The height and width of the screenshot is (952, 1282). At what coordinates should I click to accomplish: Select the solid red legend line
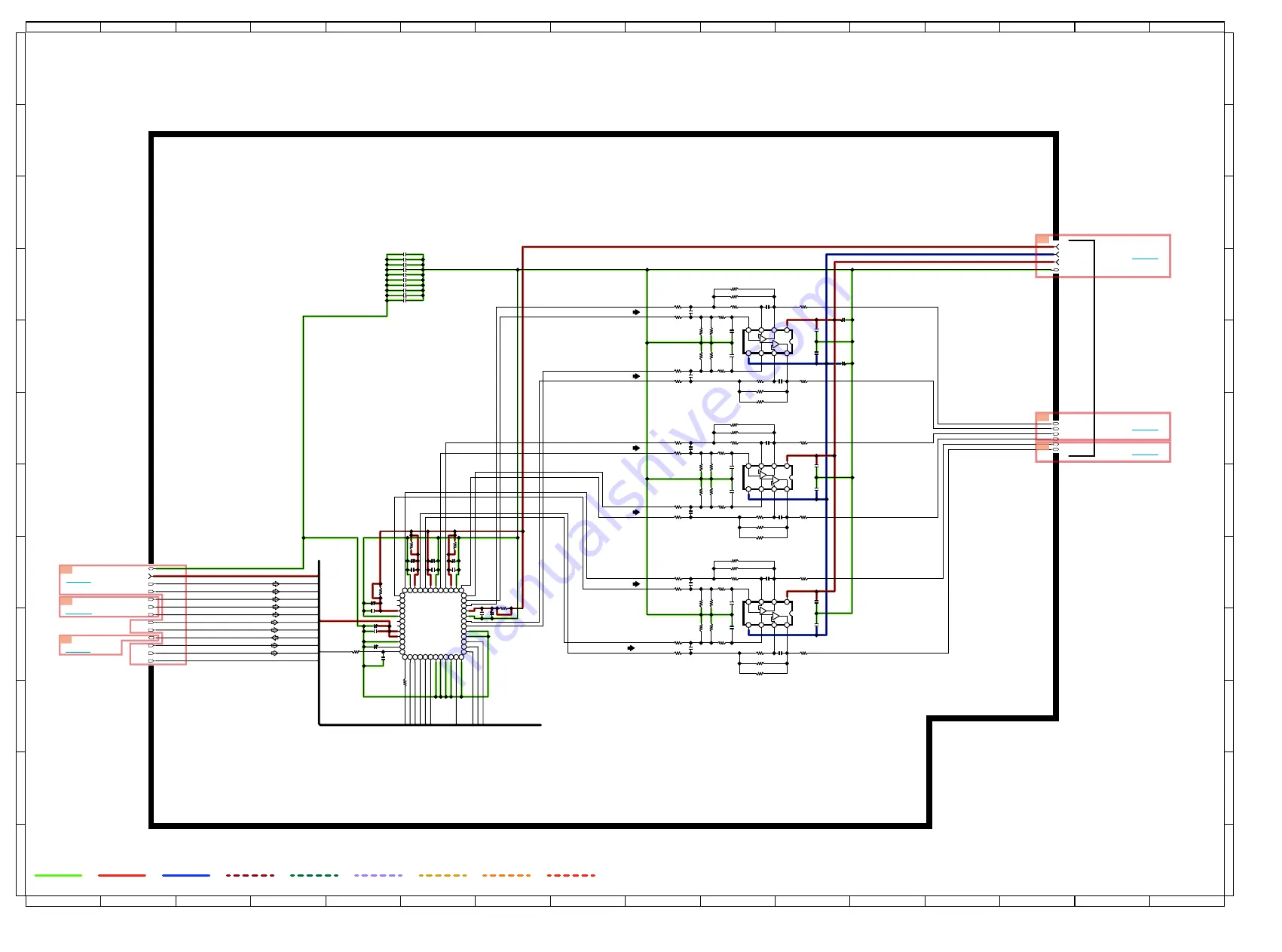[x=122, y=875]
